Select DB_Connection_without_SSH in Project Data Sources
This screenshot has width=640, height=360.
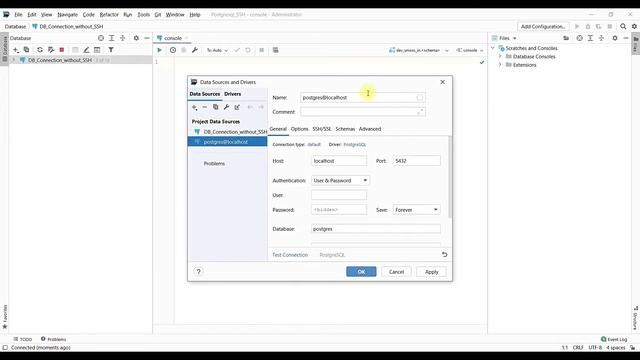[227, 132]
